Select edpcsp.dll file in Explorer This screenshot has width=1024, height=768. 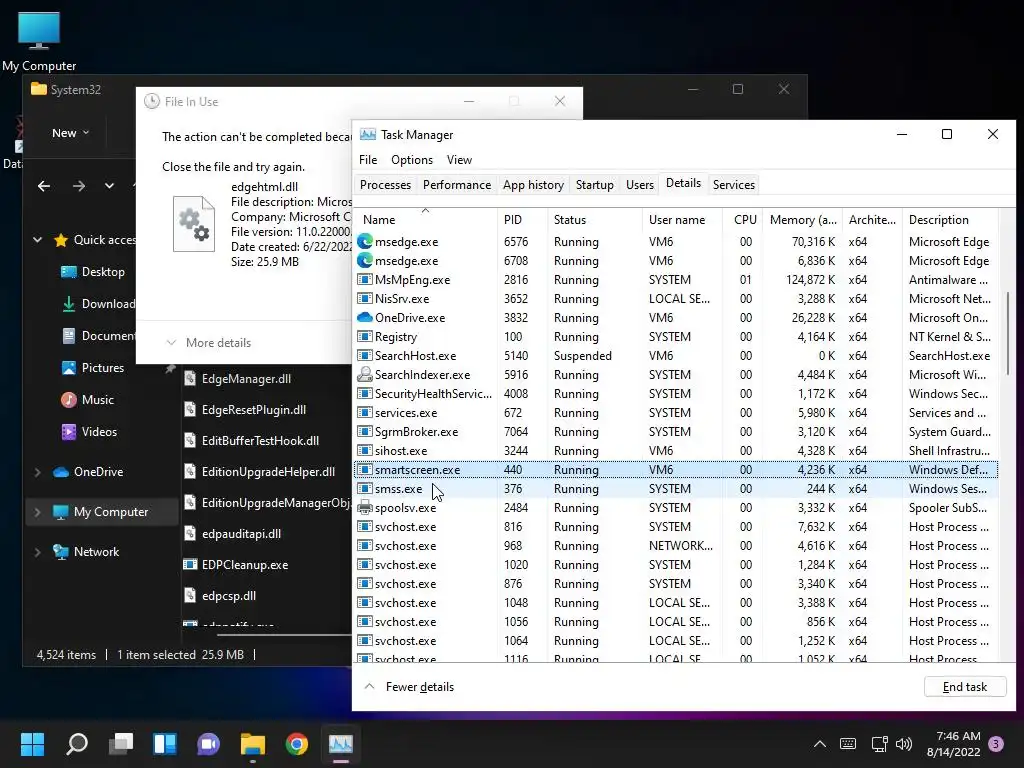point(220,596)
